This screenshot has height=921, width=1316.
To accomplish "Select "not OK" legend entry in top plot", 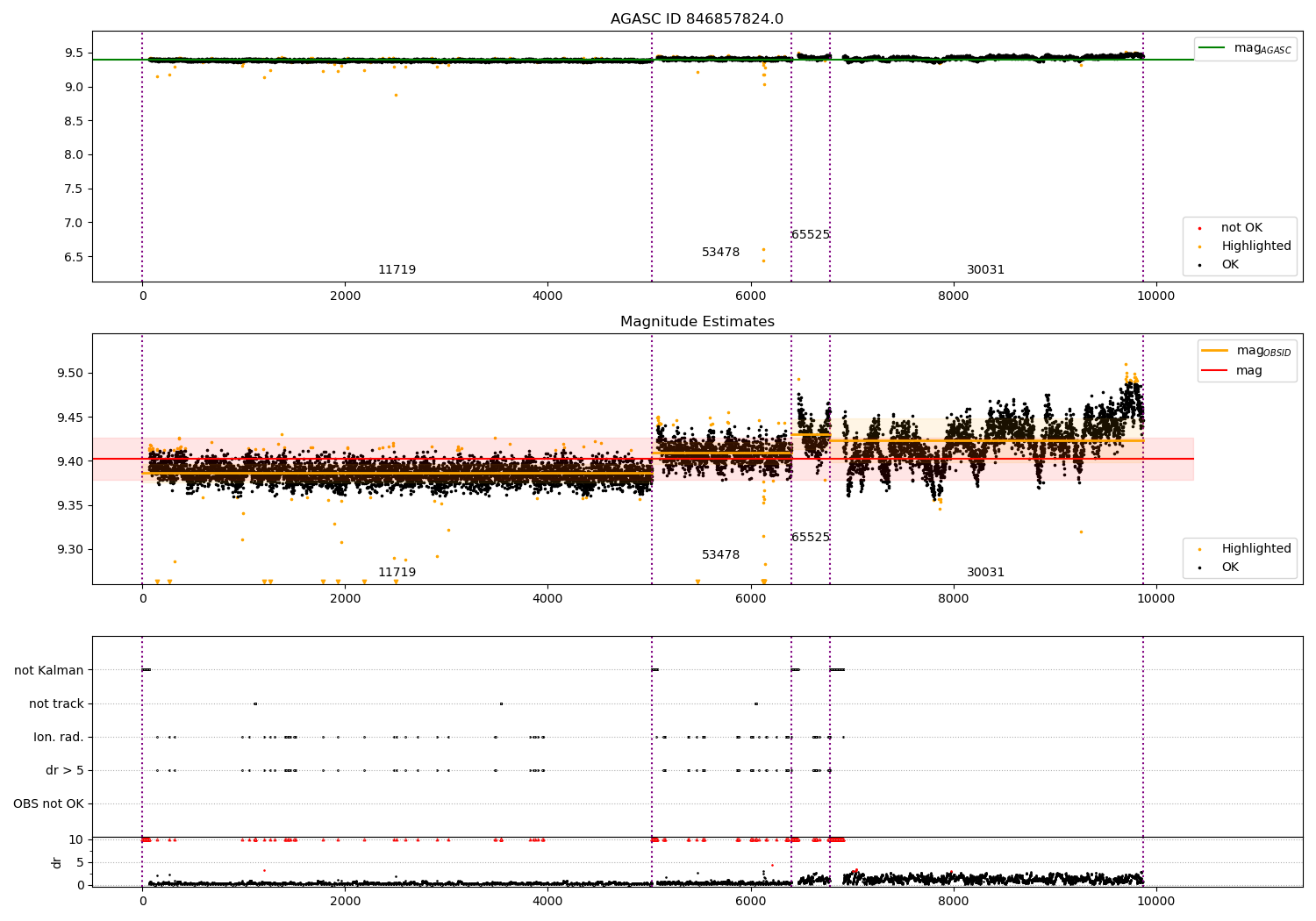I will point(1241,228).
